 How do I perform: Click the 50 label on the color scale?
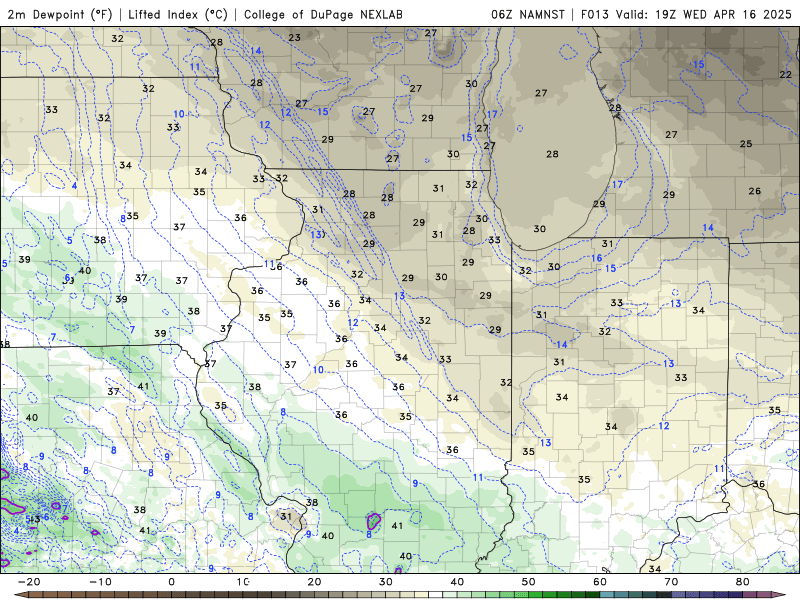coord(529,582)
